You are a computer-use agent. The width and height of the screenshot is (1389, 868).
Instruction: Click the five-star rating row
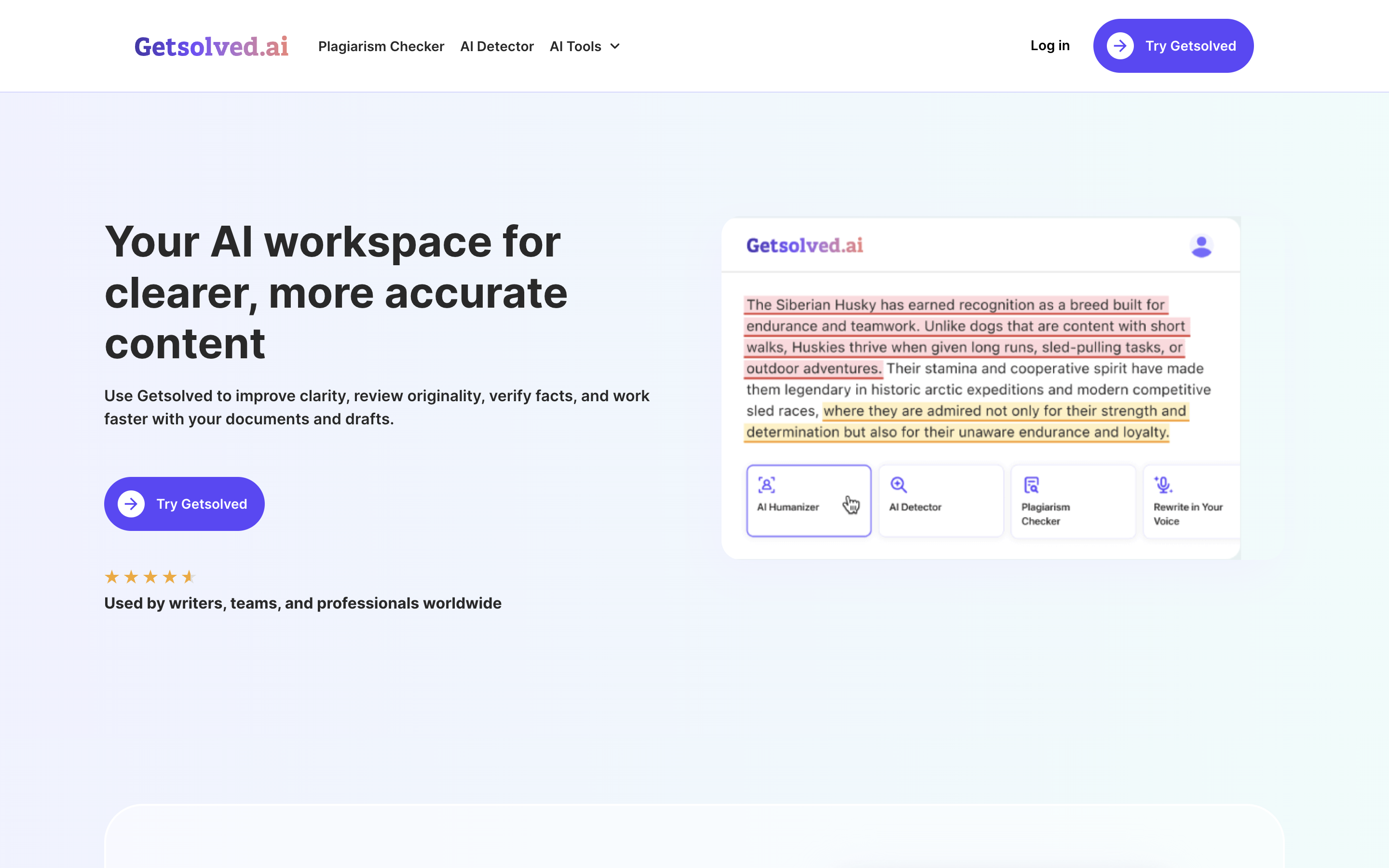[150, 577]
